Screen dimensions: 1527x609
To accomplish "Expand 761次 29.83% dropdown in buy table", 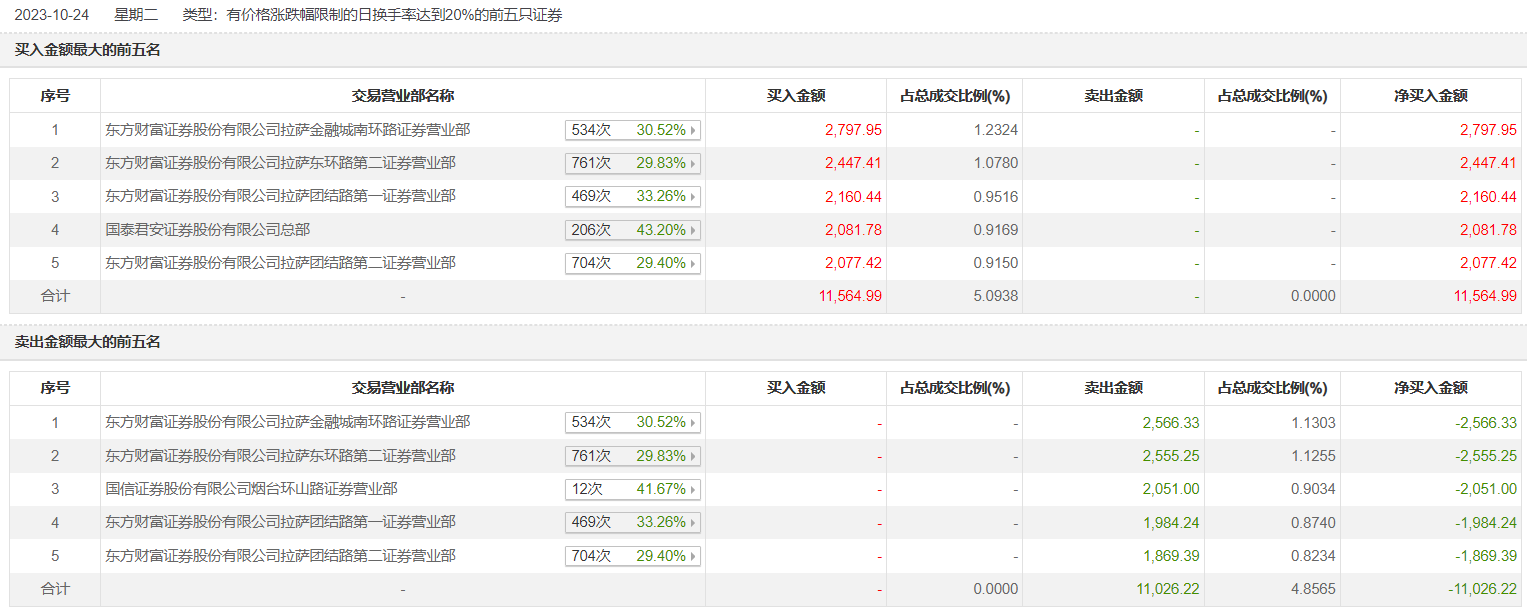I will pyautogui.click(x=632, y=163).
